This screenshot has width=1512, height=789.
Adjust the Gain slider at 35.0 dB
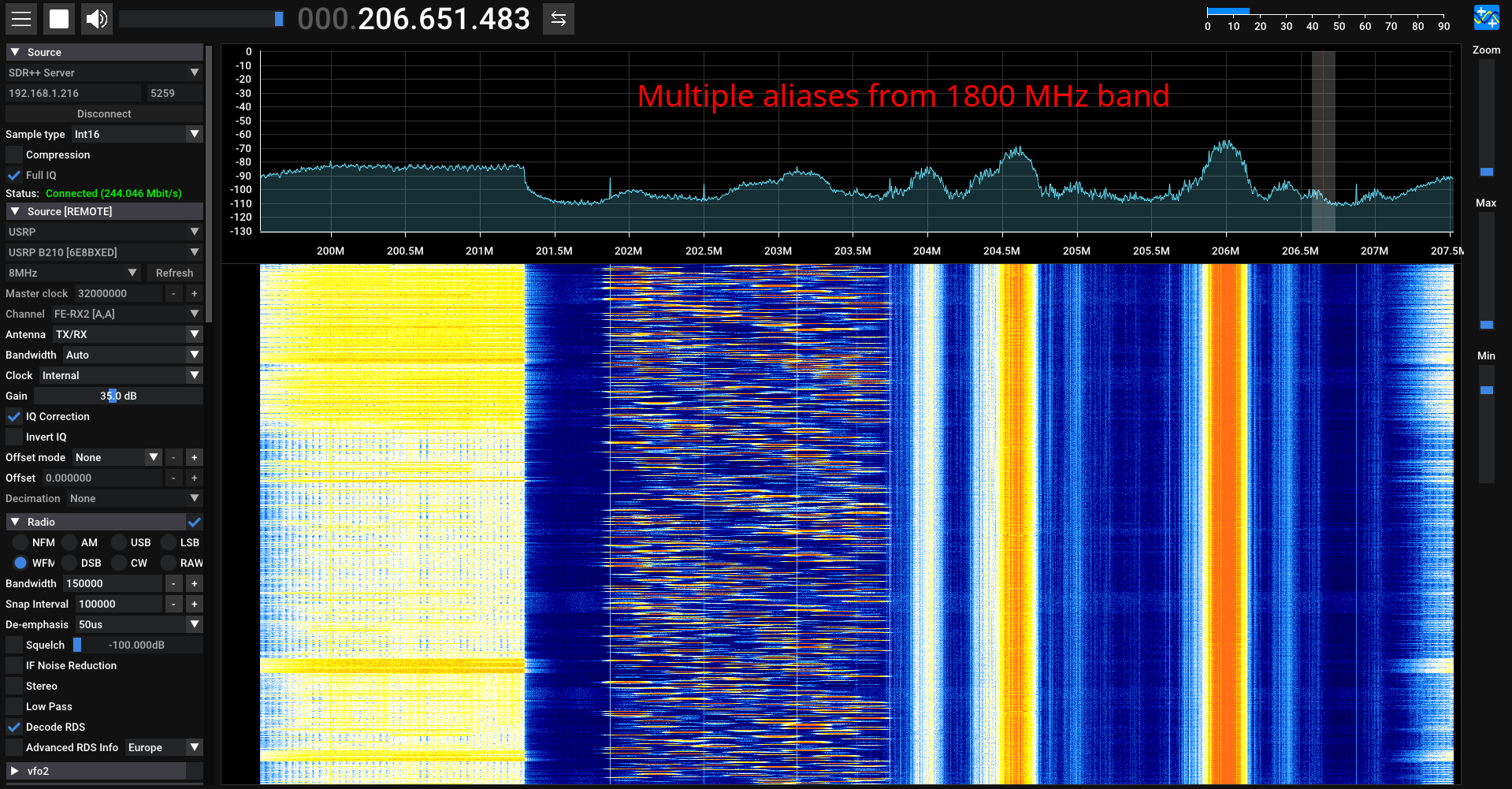pos(118,396)
